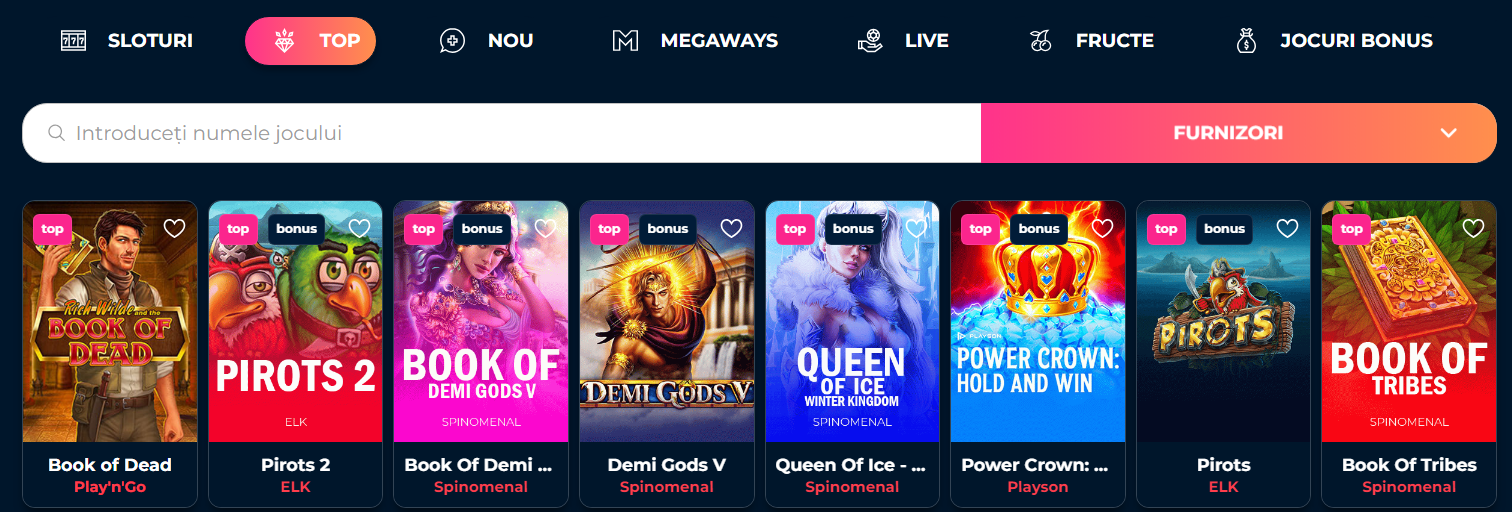Open the Jocuri Bonus category tab
Screen dimensions: 1512x512
(x=1334, y=41)
